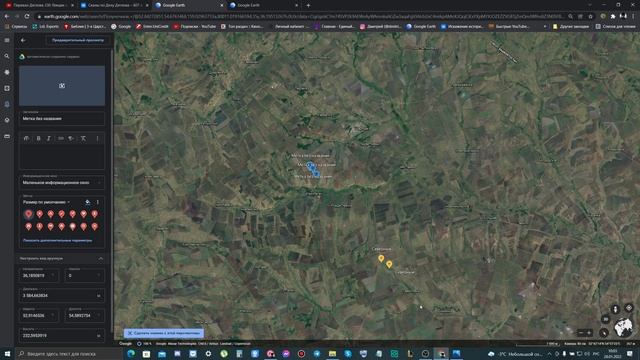Open the info window size dropdown
640x360 pixels.
[62, 182]
